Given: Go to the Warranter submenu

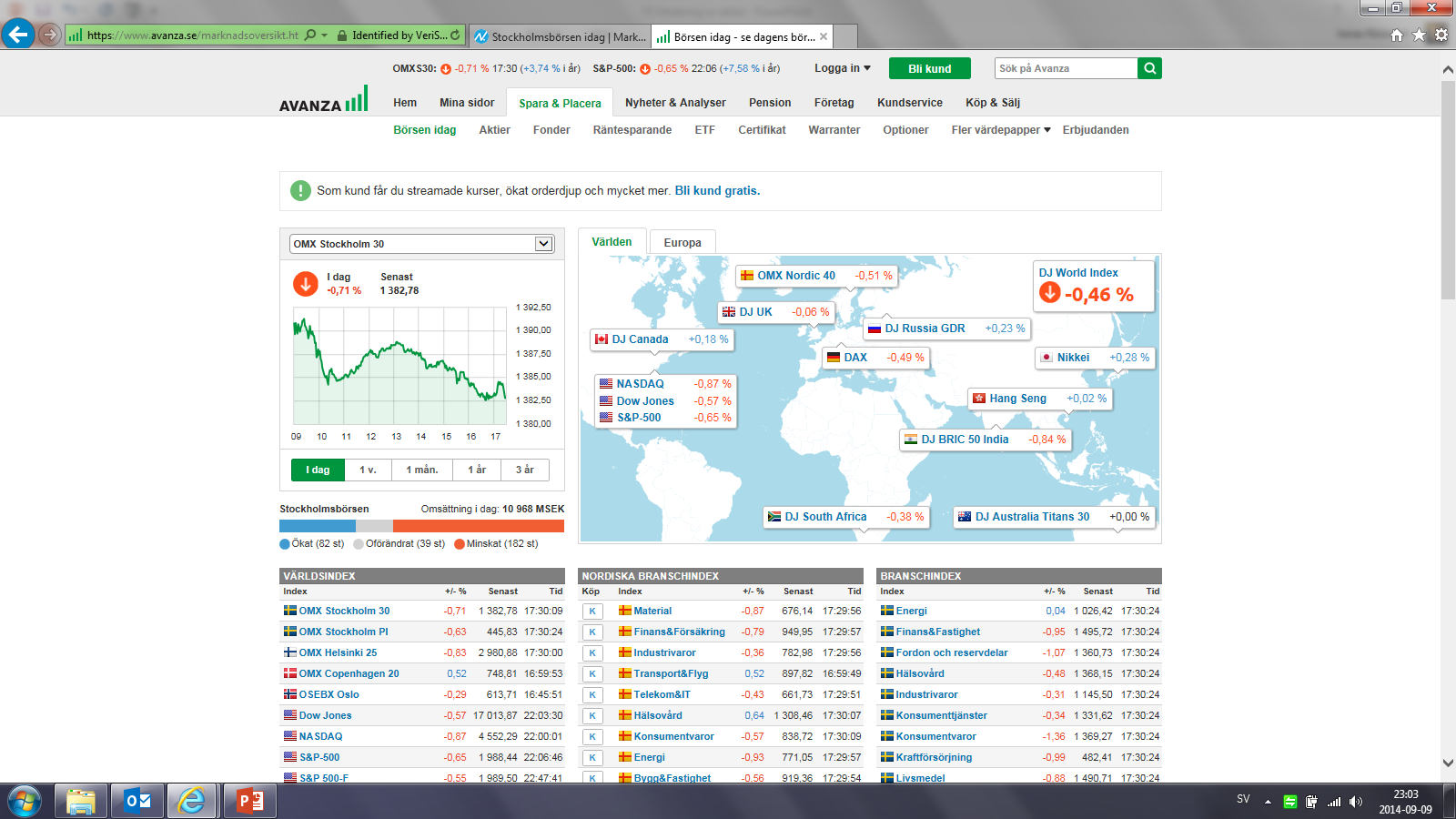Looking at the screenshot, I should (x=834, y=130).
